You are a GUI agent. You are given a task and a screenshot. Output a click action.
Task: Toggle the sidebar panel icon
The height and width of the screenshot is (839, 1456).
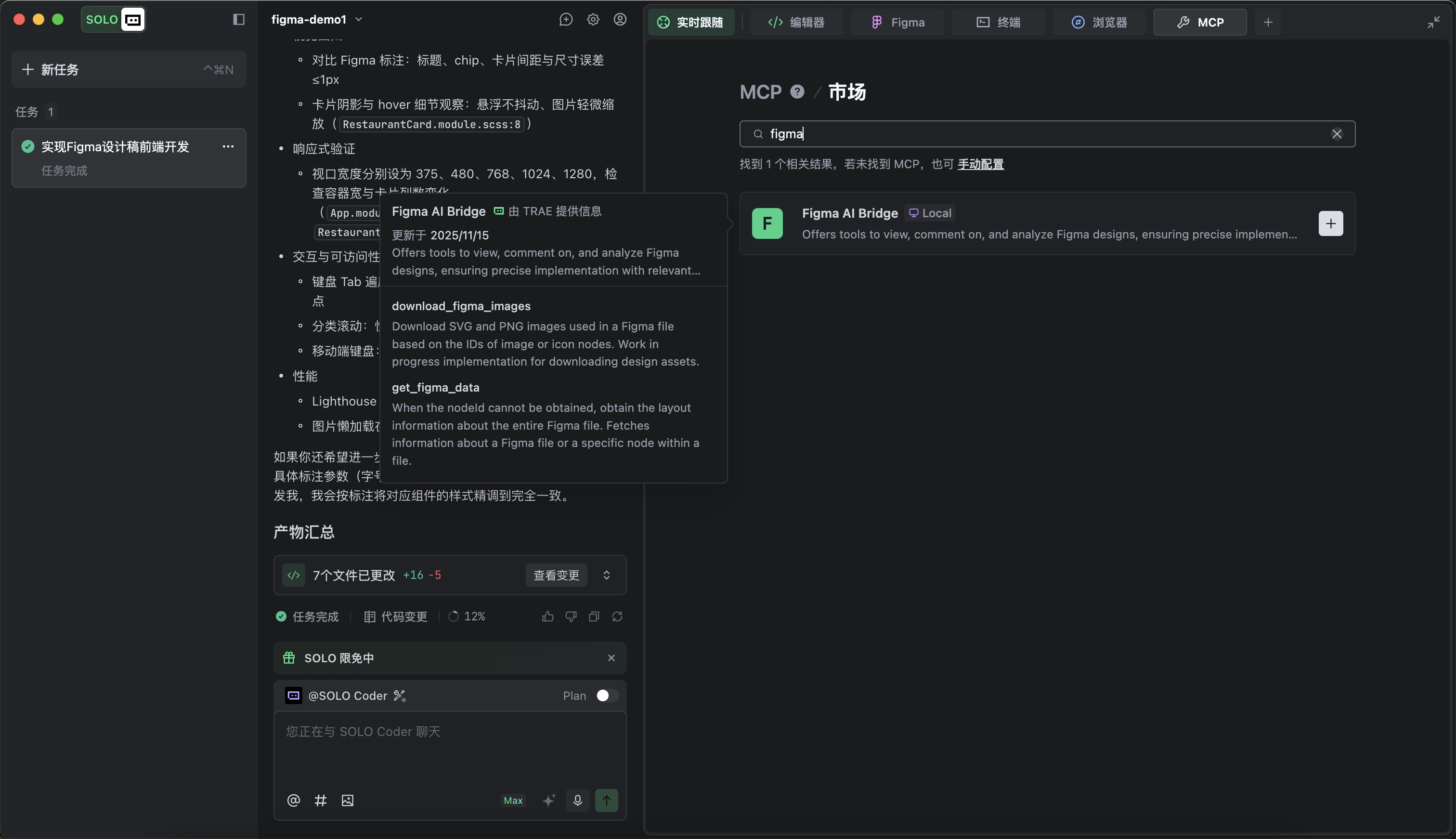pos(238,20)
